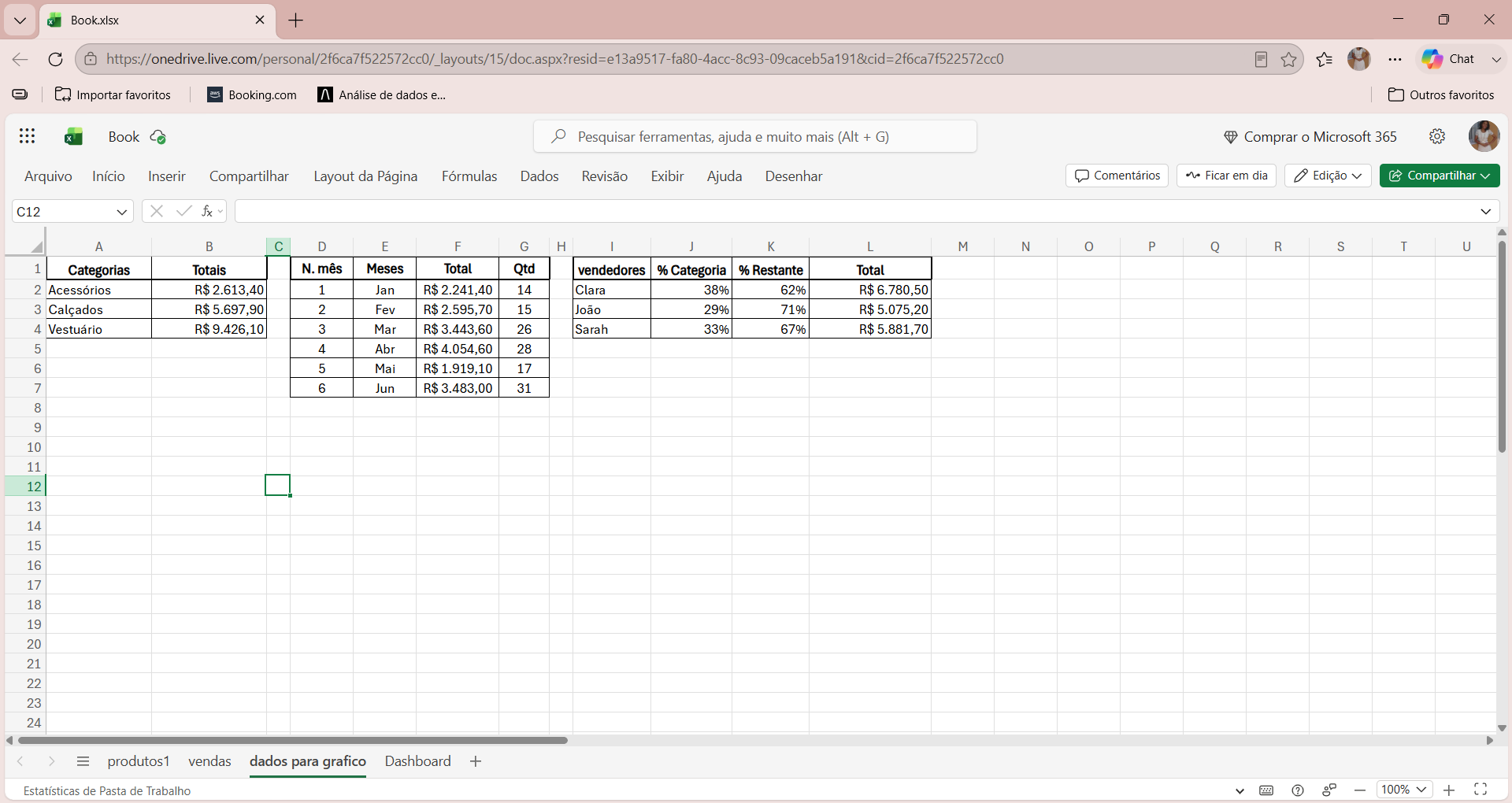Click the feedback icon in status bar
Image resolution: width=1512 pixels, height=803 pixels.
click(1329, 790)
